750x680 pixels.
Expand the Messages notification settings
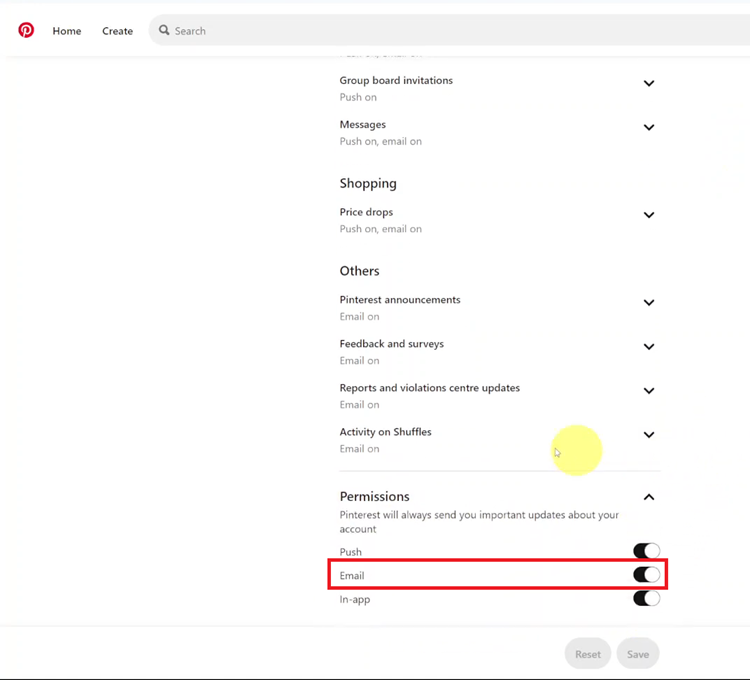click(x=649, y=127)
